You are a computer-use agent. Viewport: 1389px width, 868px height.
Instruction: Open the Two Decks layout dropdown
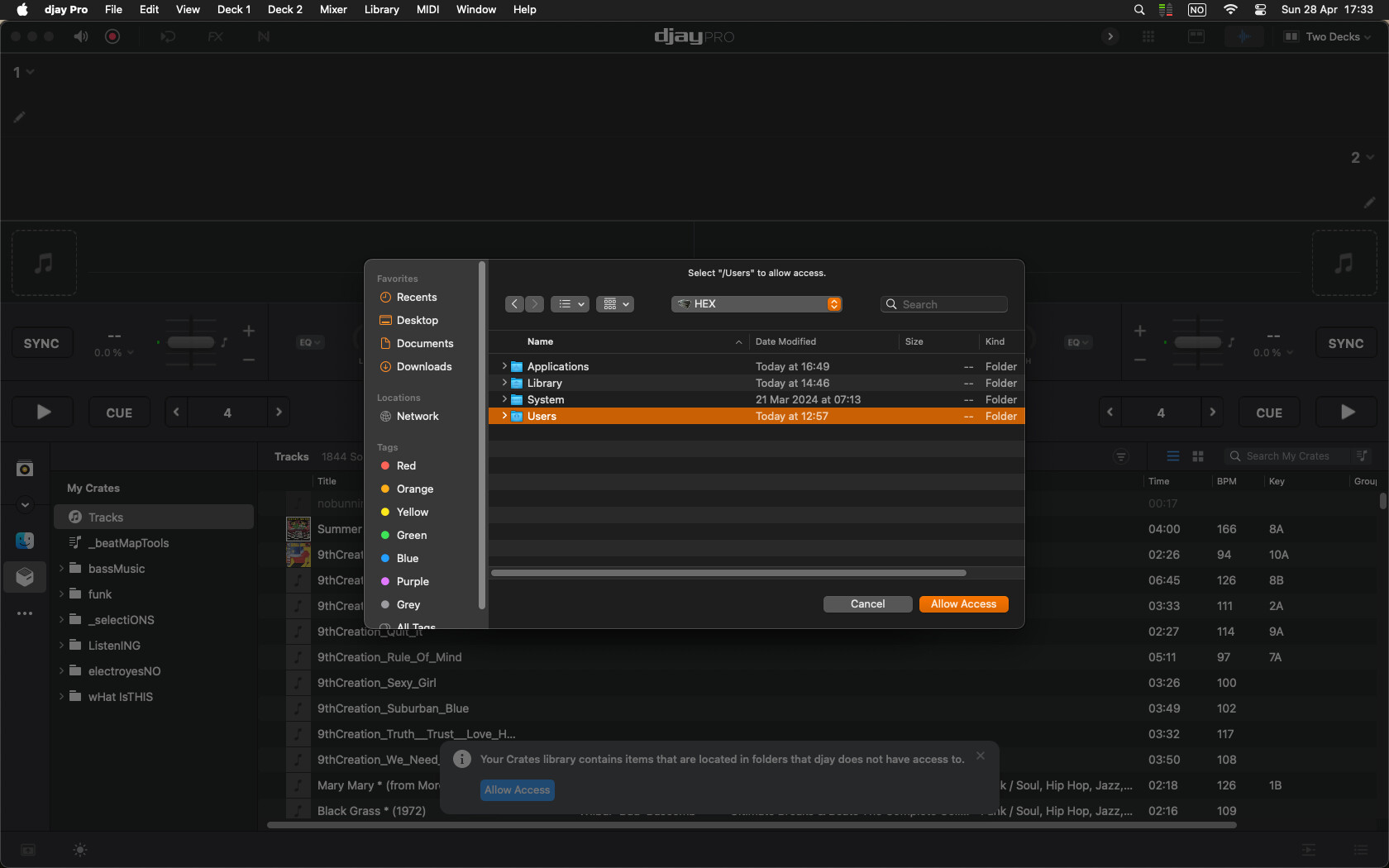point(1328,36)
